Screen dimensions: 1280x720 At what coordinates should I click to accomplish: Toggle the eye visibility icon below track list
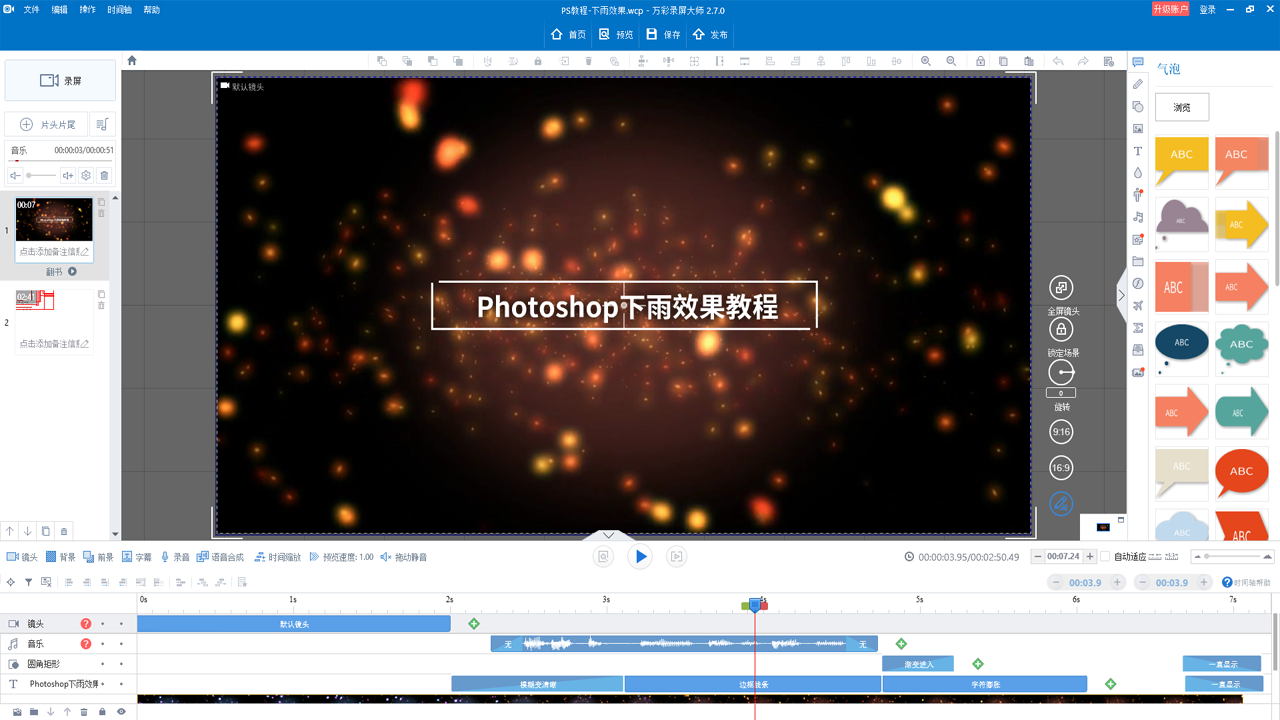click(x=121, y=712)
